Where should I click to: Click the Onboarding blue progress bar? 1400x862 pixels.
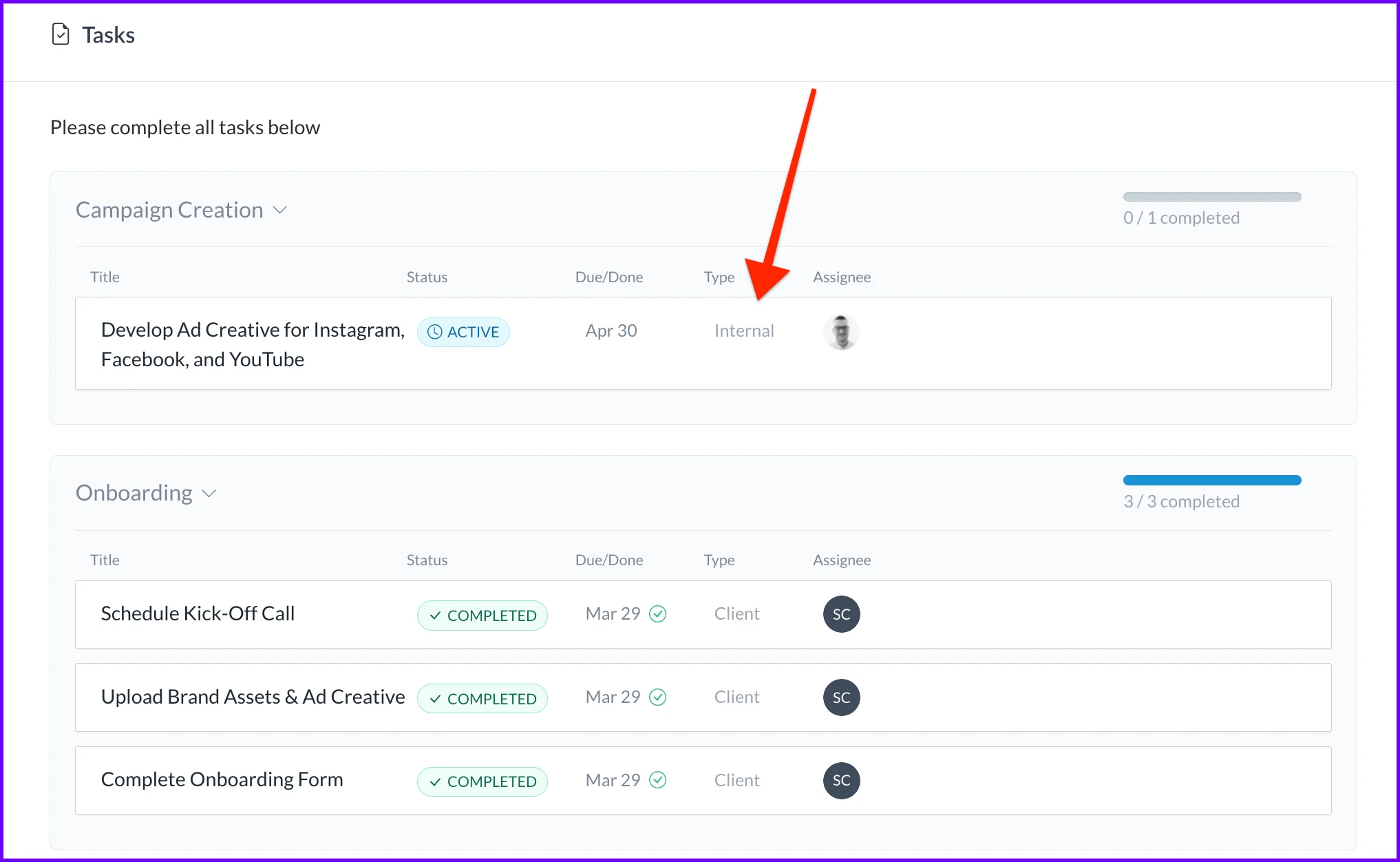pyautogui.click(x=1211, y=481)
